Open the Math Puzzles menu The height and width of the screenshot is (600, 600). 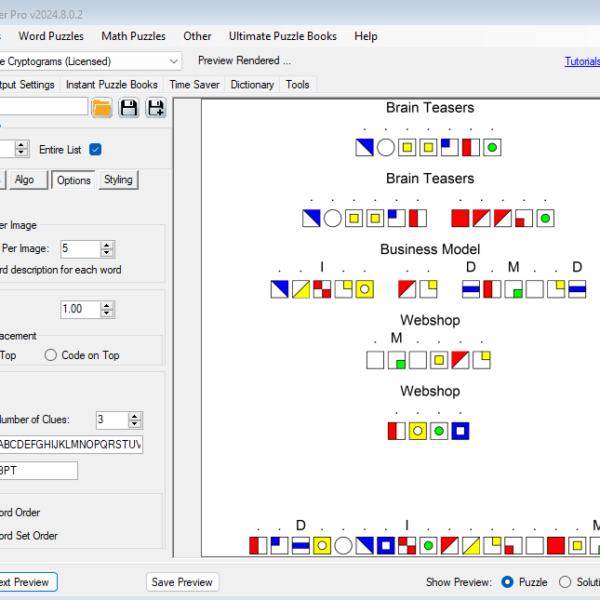[133, 36]
